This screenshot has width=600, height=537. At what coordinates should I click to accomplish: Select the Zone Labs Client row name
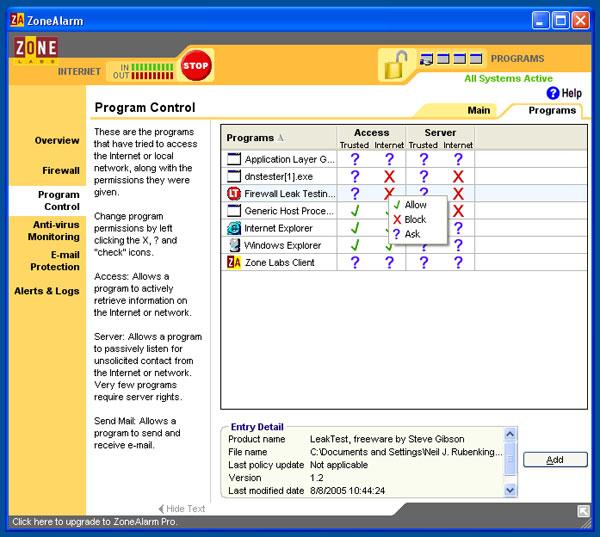coord(280,263)
